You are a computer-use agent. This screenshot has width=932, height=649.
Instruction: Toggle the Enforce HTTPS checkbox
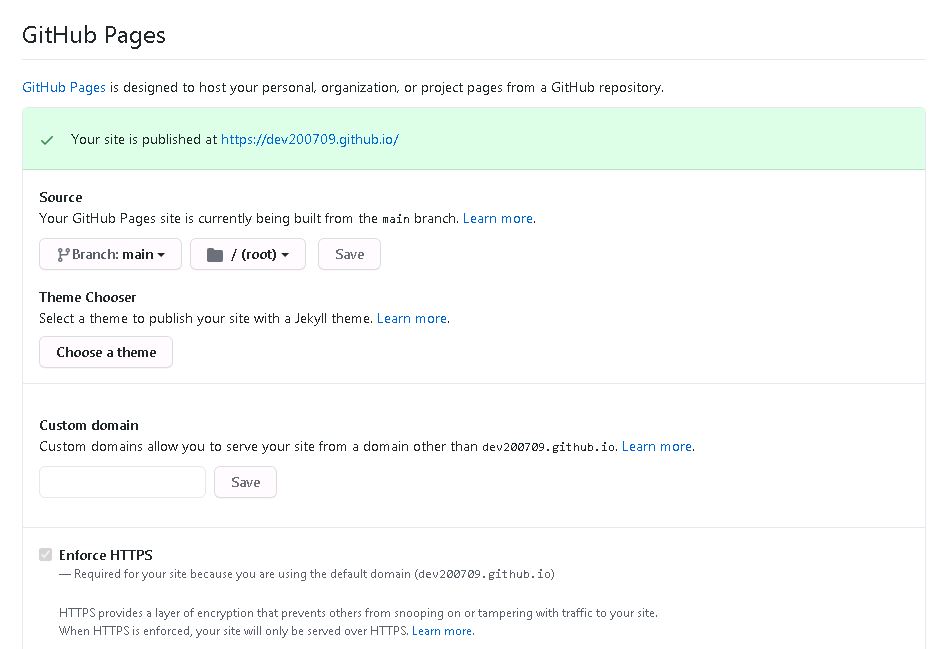click(x=46, y=555)
